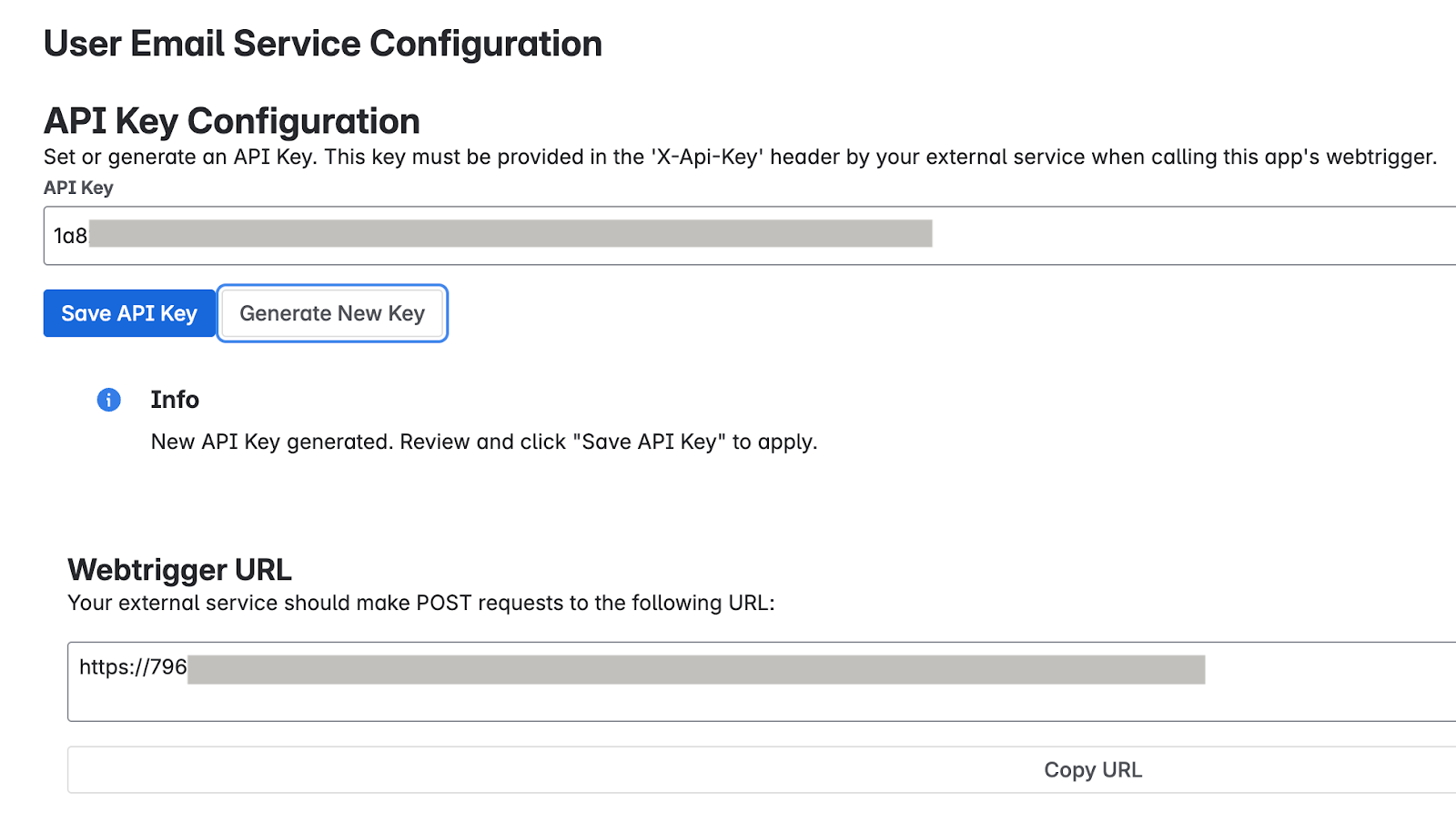Click the redacted gray part of the URL
1456x813 pixels.
click(x=696, y=669)
